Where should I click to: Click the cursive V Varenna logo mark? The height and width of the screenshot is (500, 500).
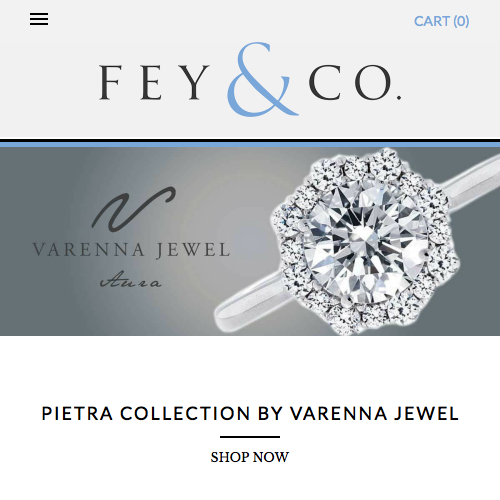pos(133,209)
